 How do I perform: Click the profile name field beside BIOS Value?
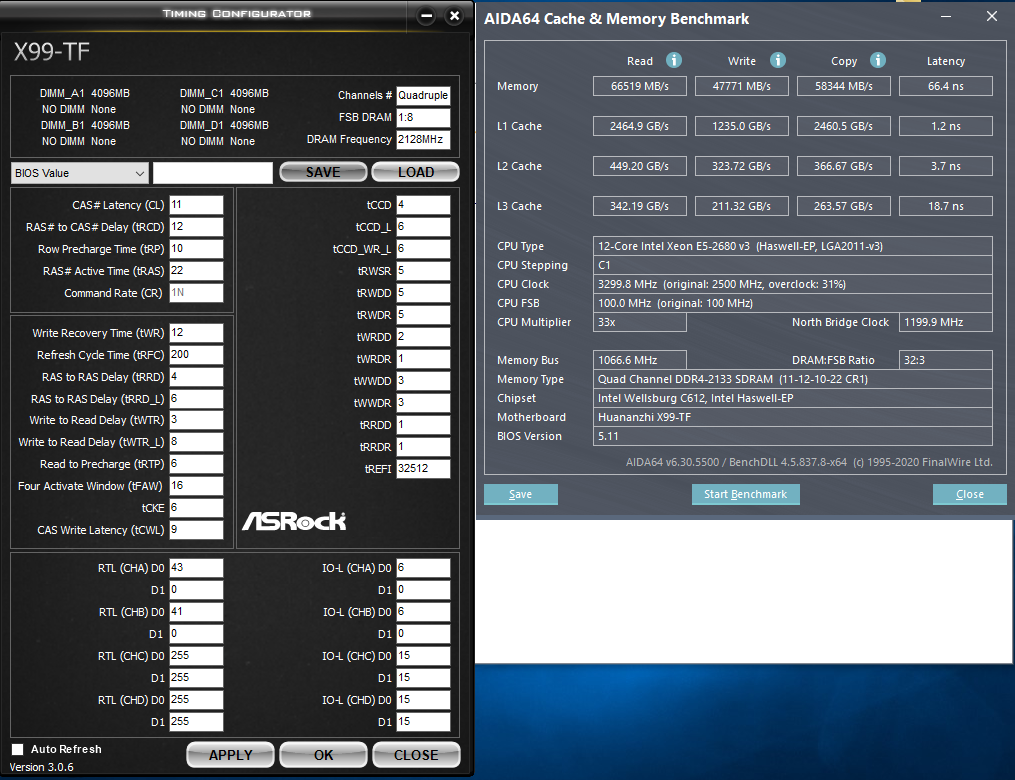coord(213,173)
